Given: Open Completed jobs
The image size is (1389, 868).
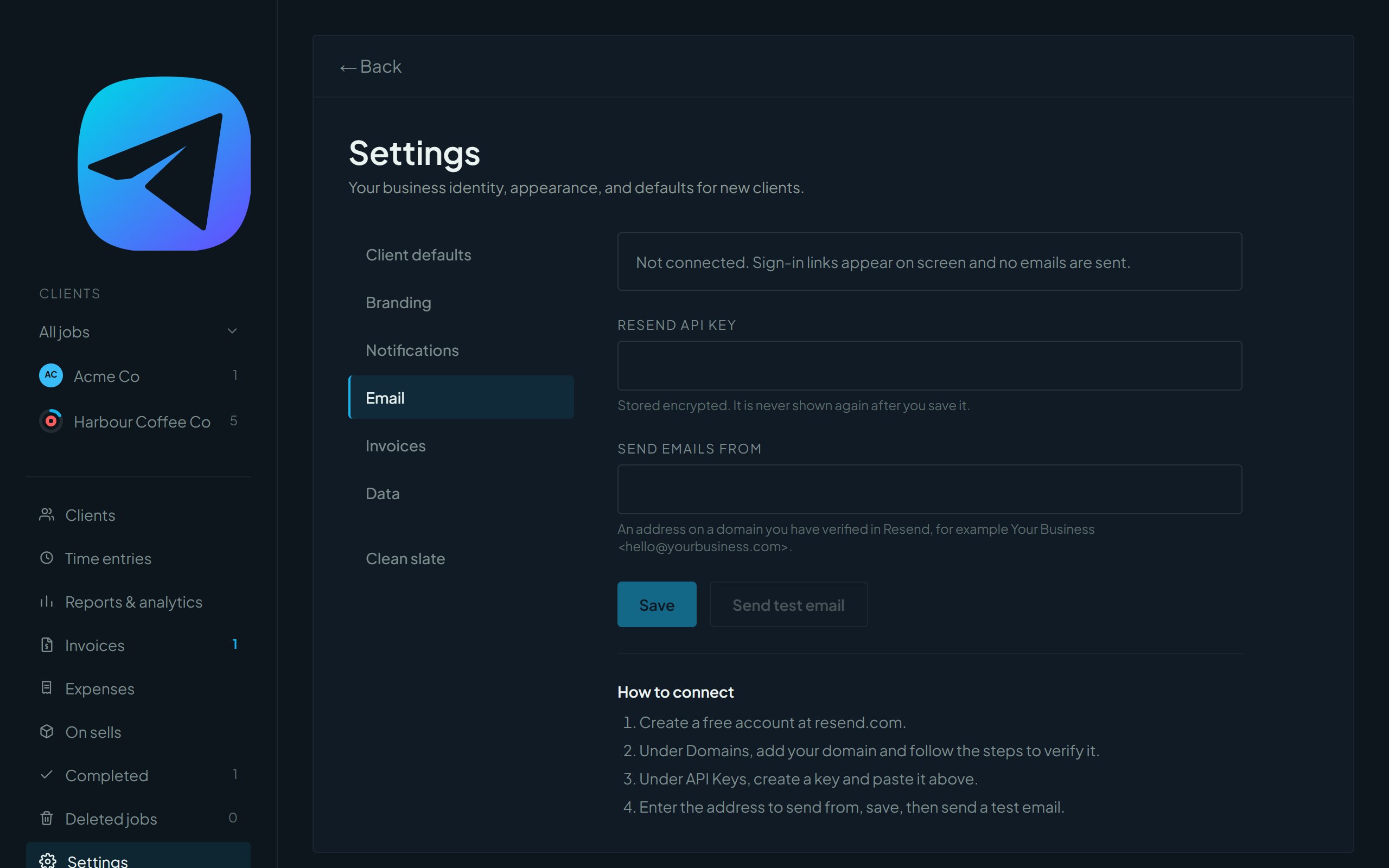Looking at the screenshot, I should tap(138, 775).
